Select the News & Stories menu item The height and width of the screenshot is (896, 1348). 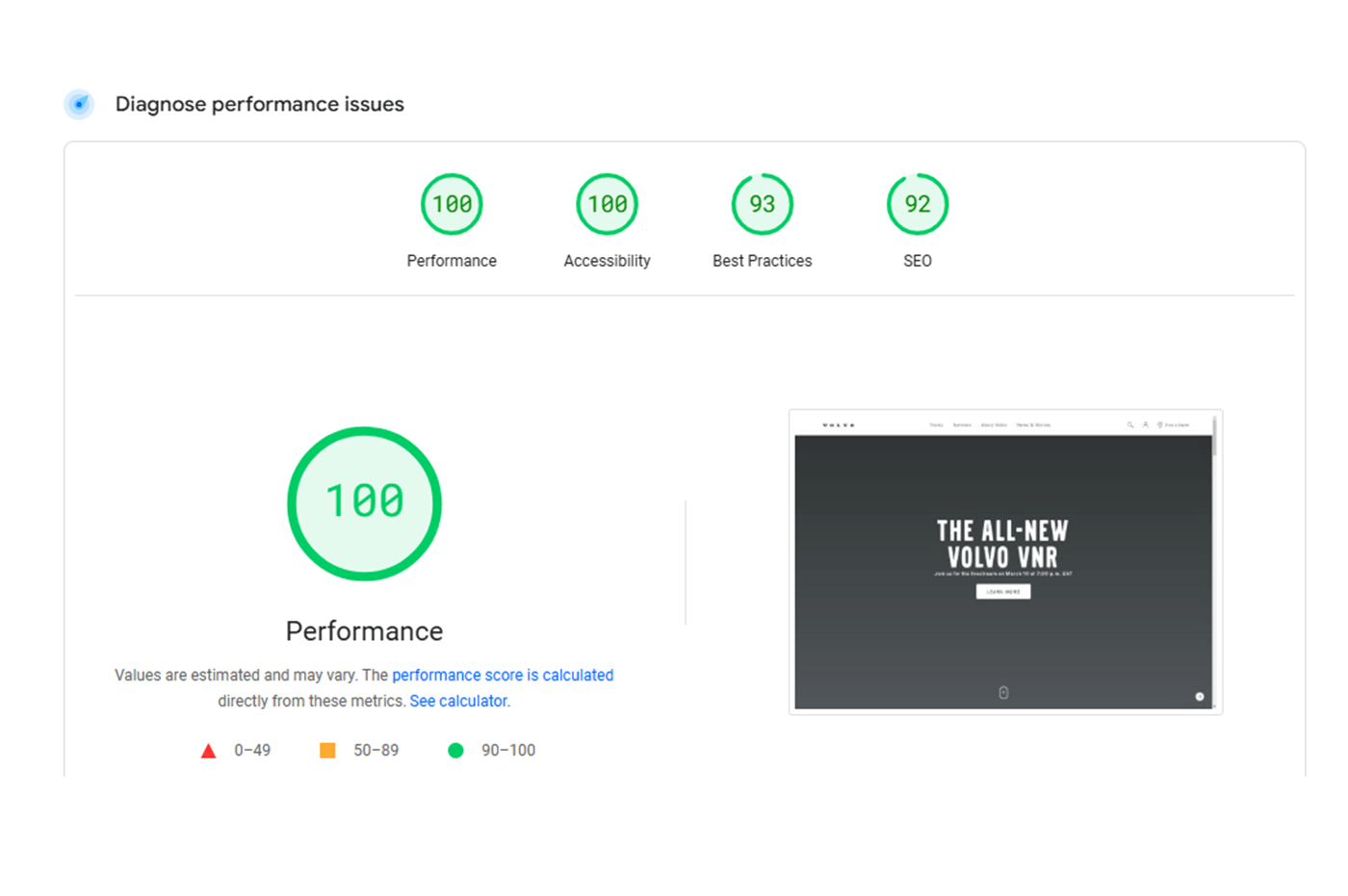click(x=1034, y=423)
